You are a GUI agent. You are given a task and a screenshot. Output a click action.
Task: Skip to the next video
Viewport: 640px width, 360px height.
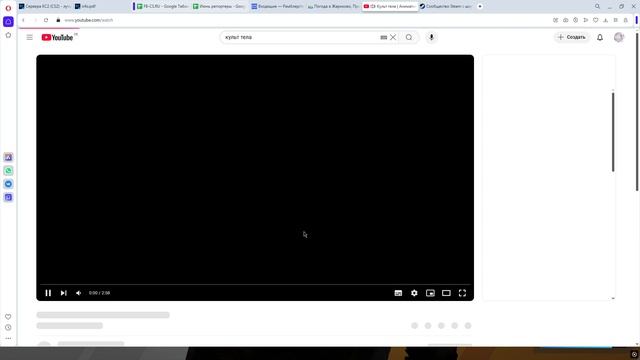64,293
